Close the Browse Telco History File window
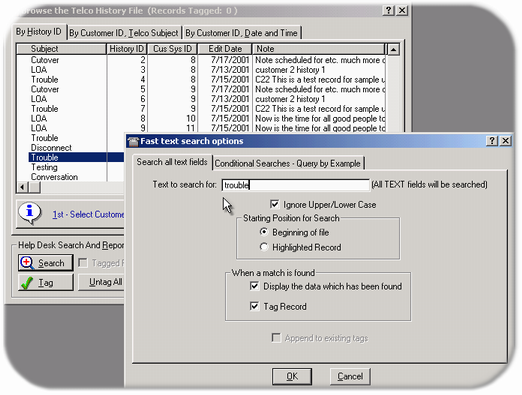Viewport: 522px width, 395px height. click(x=402, y=10)
